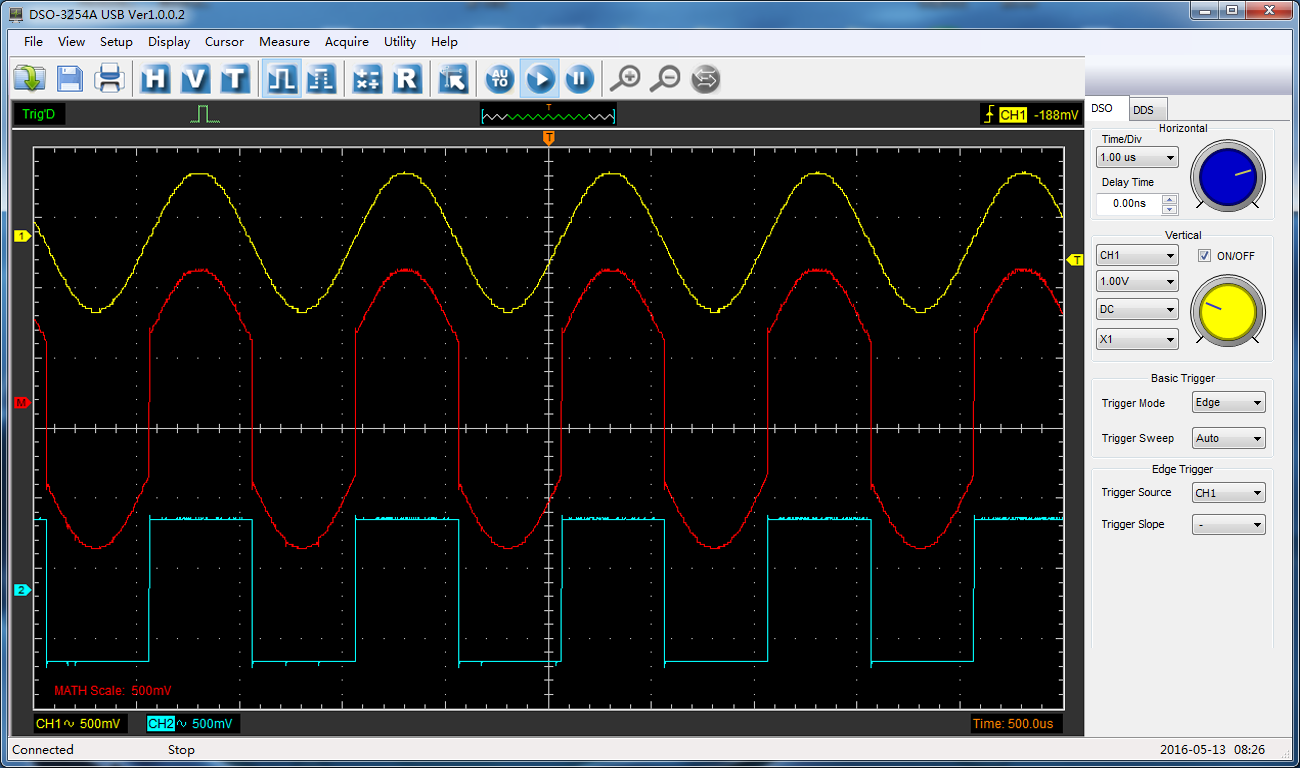The image size is (1300, 768).
Task: Switch to the DDS tab
Action: [x=1143, y=110]
